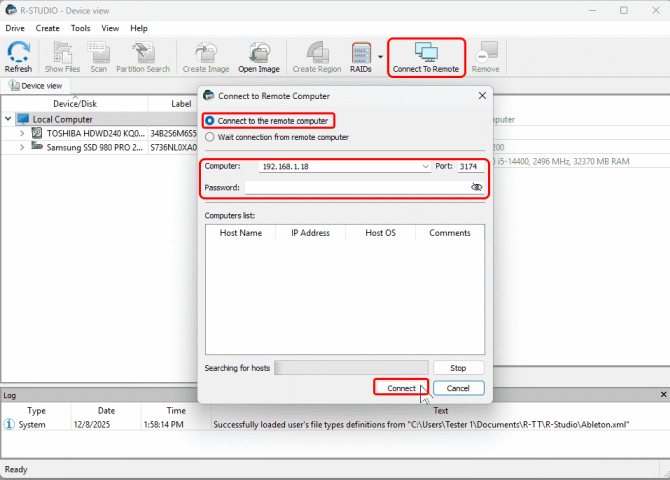The height and width of the screenshot is (480, 670).
Task: Select Wait connection from remote computer
Action: tap(210, 137)
